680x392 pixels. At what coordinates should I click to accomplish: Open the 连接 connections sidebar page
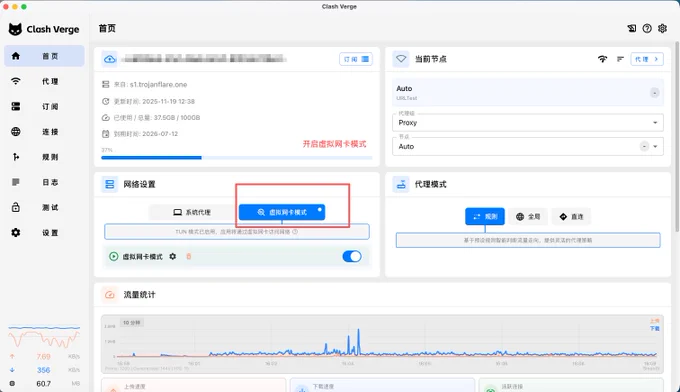click(44, 131)
